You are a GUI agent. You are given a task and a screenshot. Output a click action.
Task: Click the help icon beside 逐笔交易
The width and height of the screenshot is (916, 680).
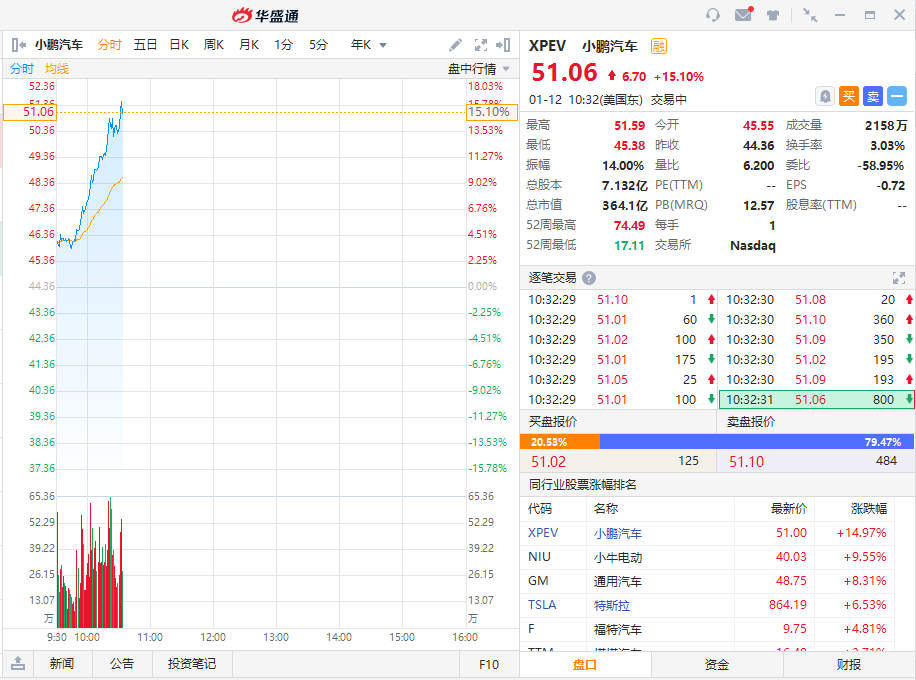(589, 278)
